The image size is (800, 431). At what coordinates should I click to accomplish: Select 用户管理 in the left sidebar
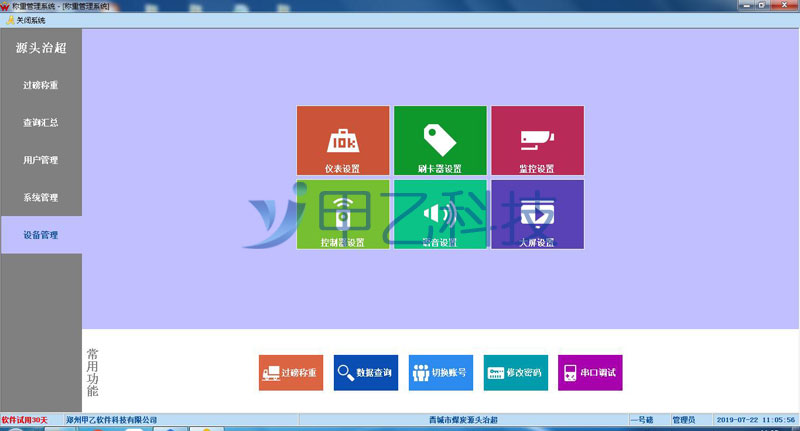point(41,160)
